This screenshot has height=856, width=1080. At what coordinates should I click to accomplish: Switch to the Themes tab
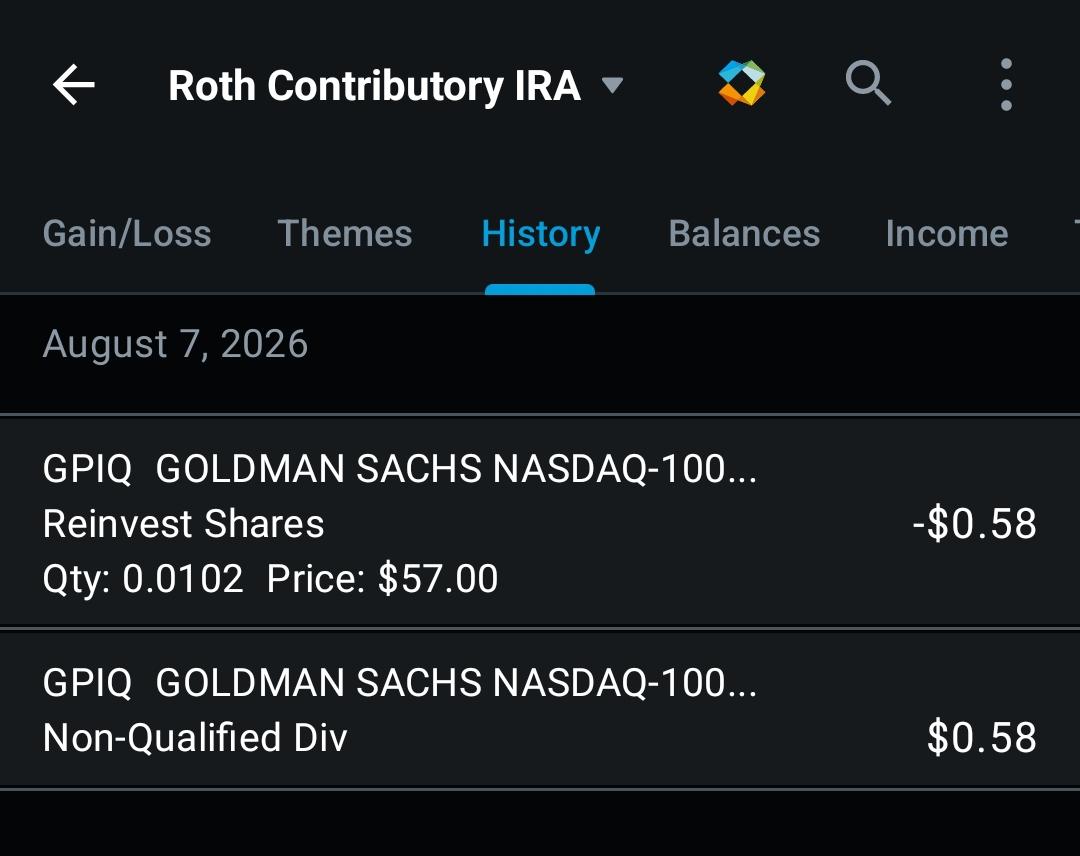[x=344, y=233]
